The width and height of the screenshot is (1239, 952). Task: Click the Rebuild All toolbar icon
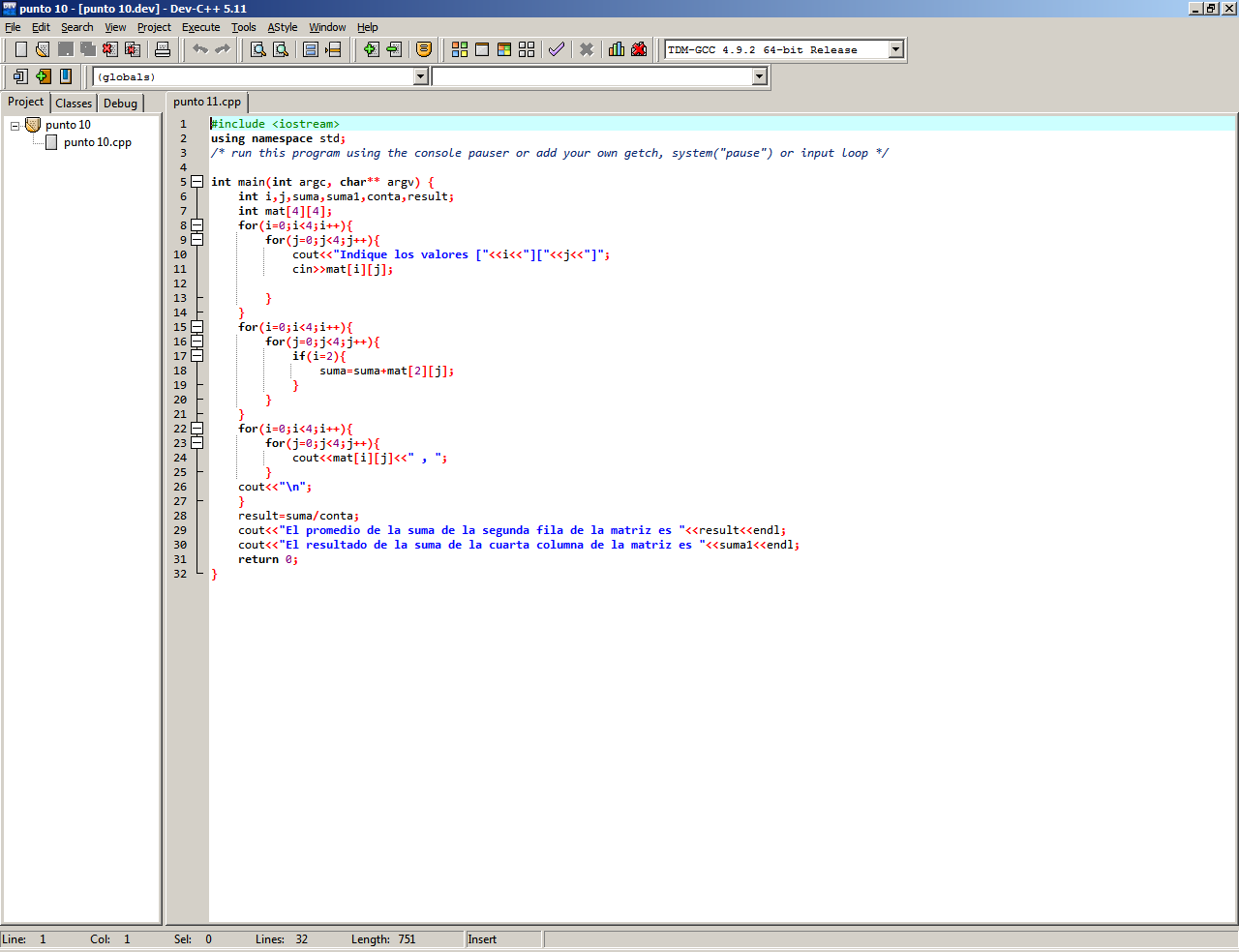pyautogui.click(x=527, y=49)
